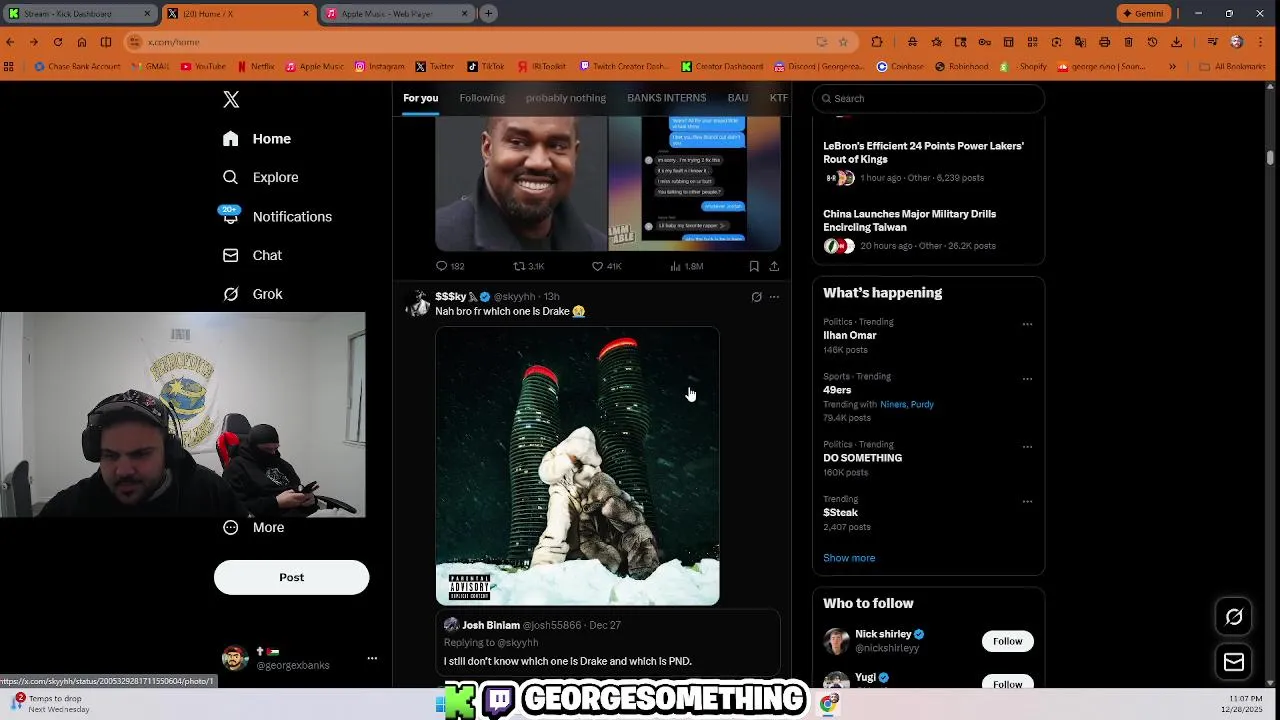Reload the page
This screenshot has width=1280, height=720.
click(58, 42)
